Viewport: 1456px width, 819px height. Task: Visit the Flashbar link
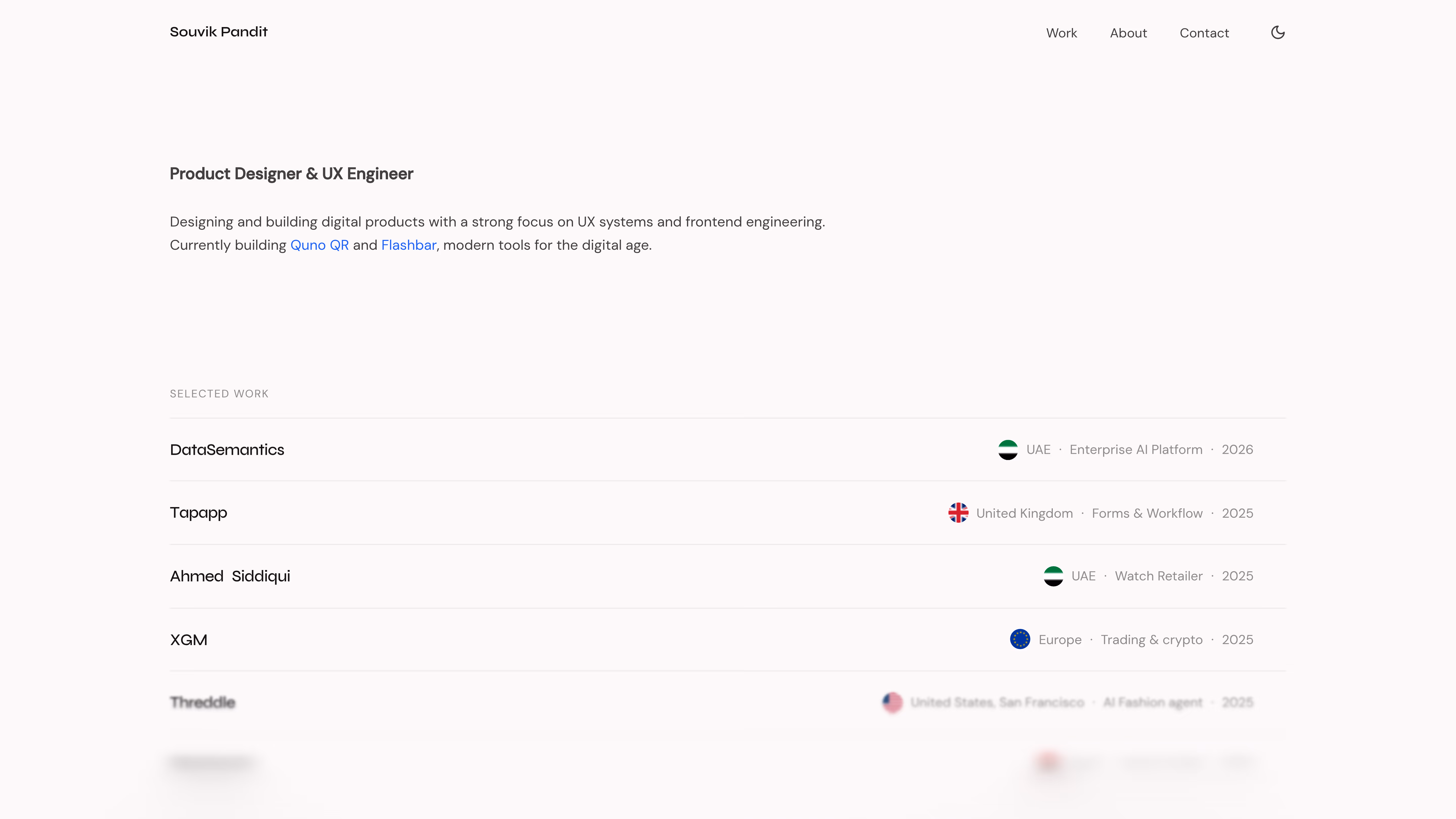[409, 245]
